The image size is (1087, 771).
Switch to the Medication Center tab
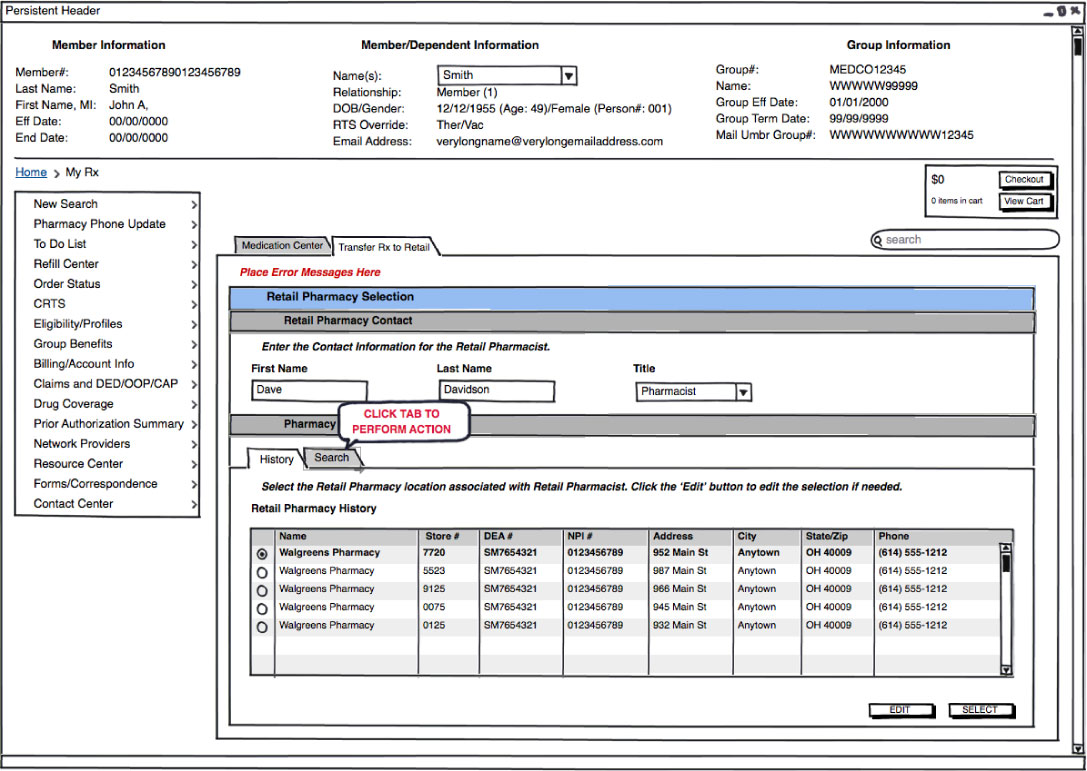[x=282, y=245]
